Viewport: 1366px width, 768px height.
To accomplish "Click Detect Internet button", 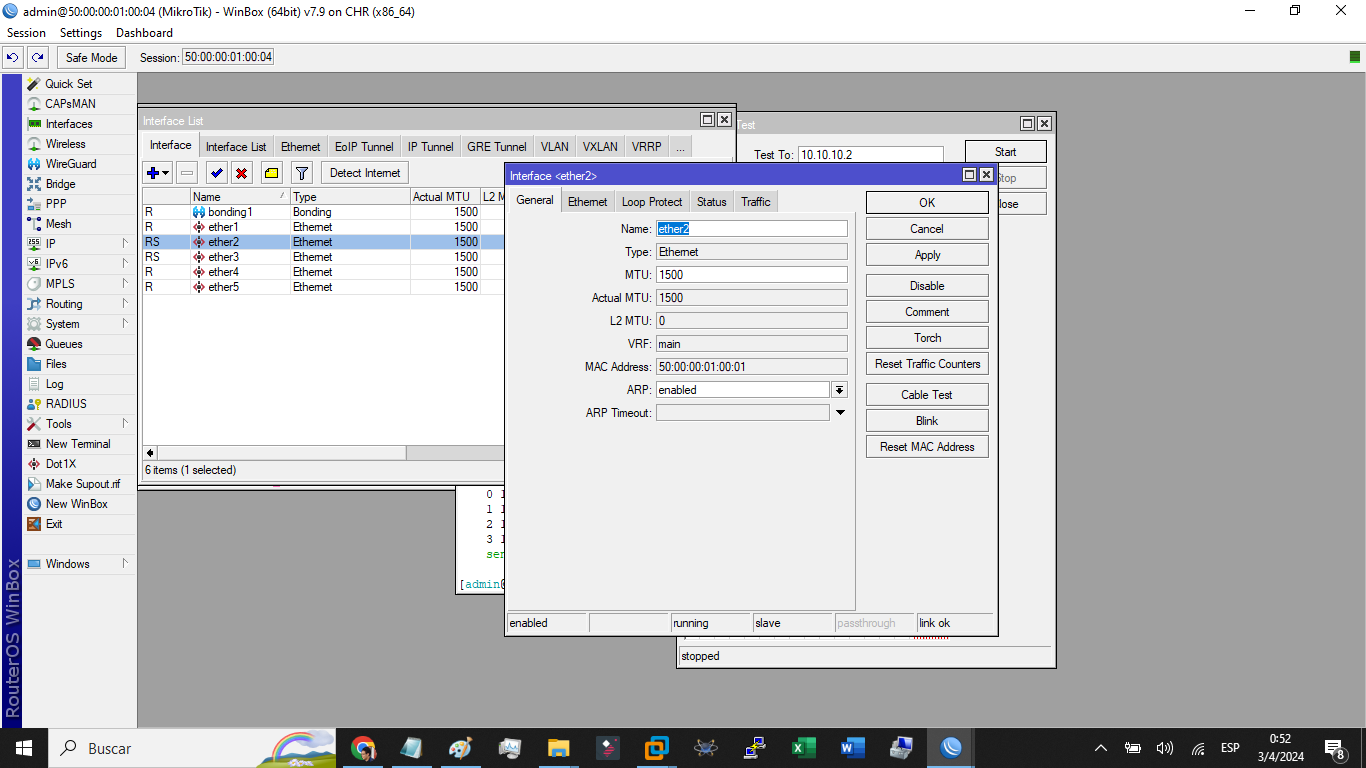I will coord(365,173).
